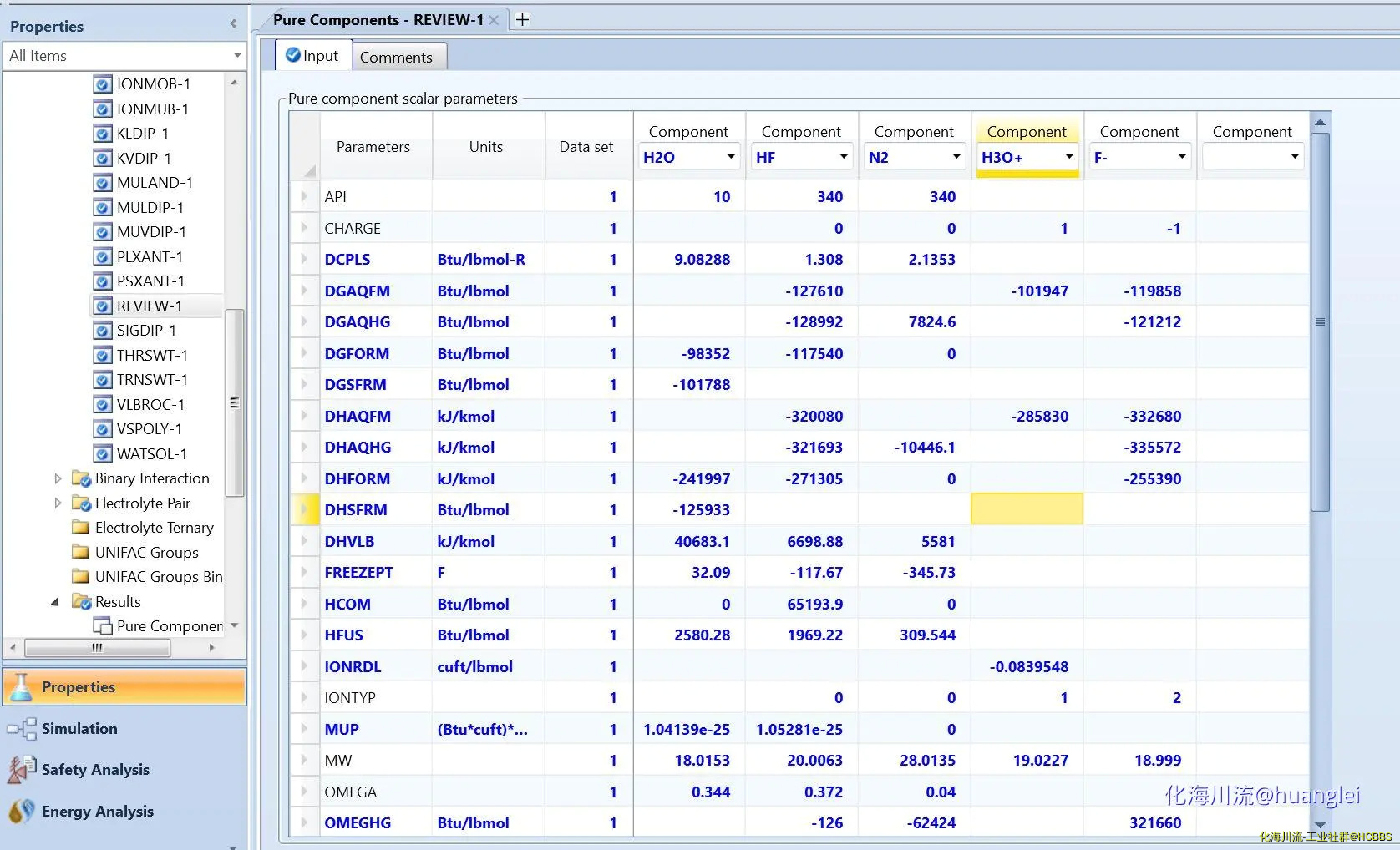This screenshot has height=850, width=1400.
Task: Click the PLXANT-1 item icon
Action: pos(102,257)
